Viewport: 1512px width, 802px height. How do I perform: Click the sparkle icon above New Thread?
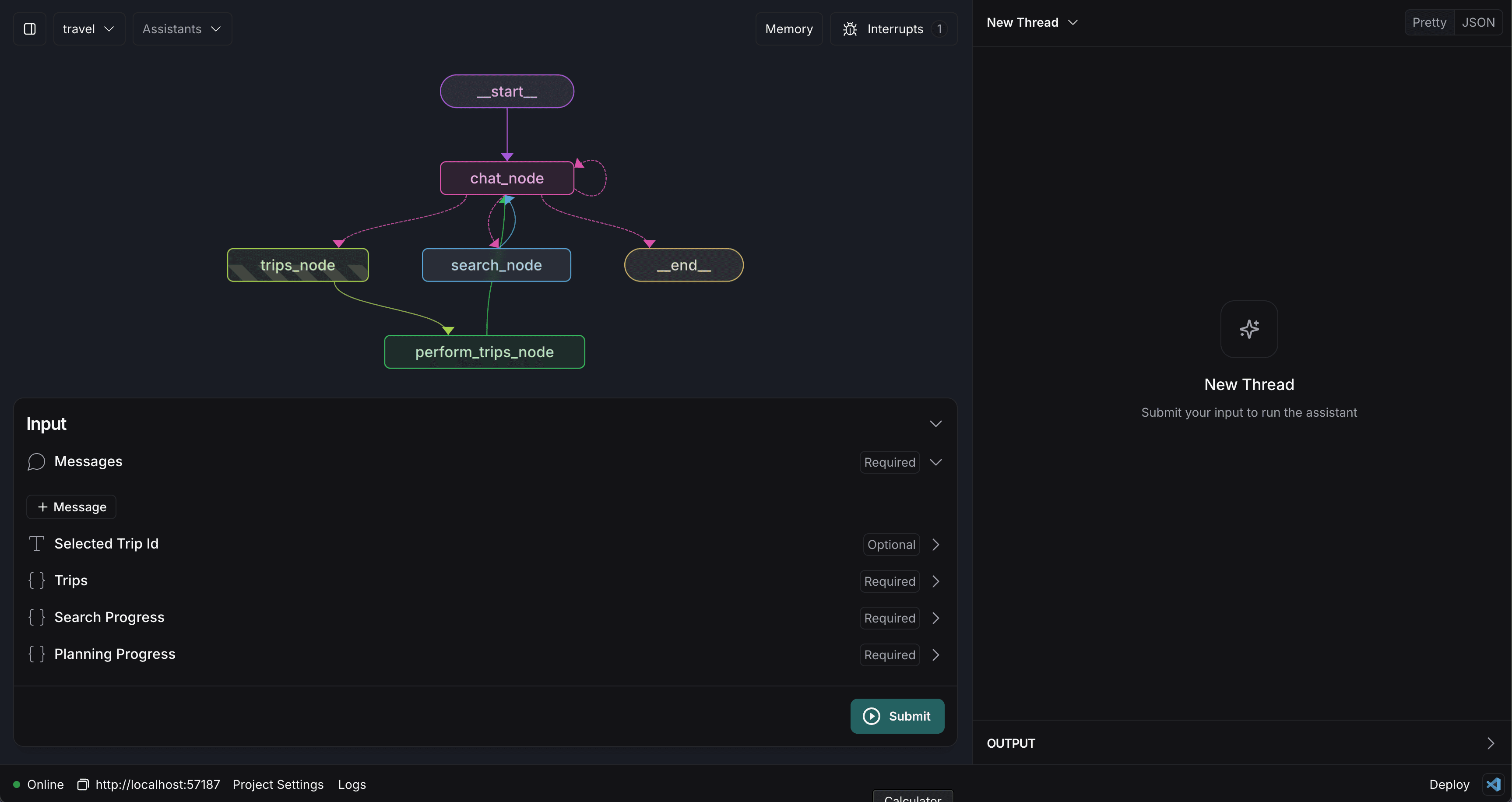1248,329
